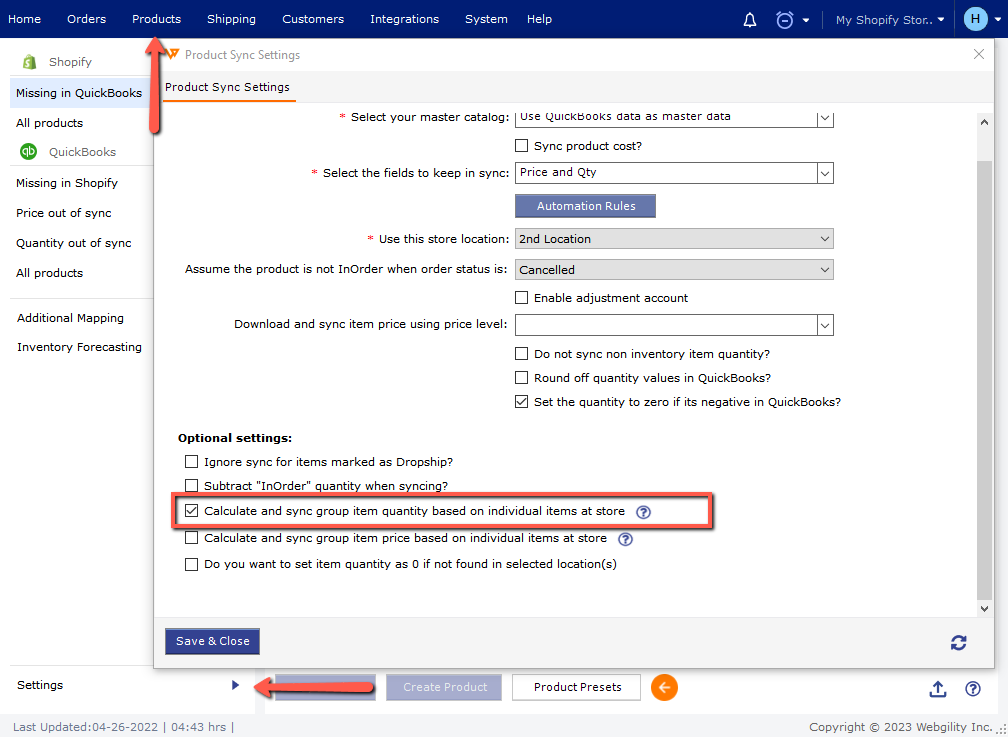The image size is (1008, 737).
Task: Open the Orders menu
Action: 86,19
